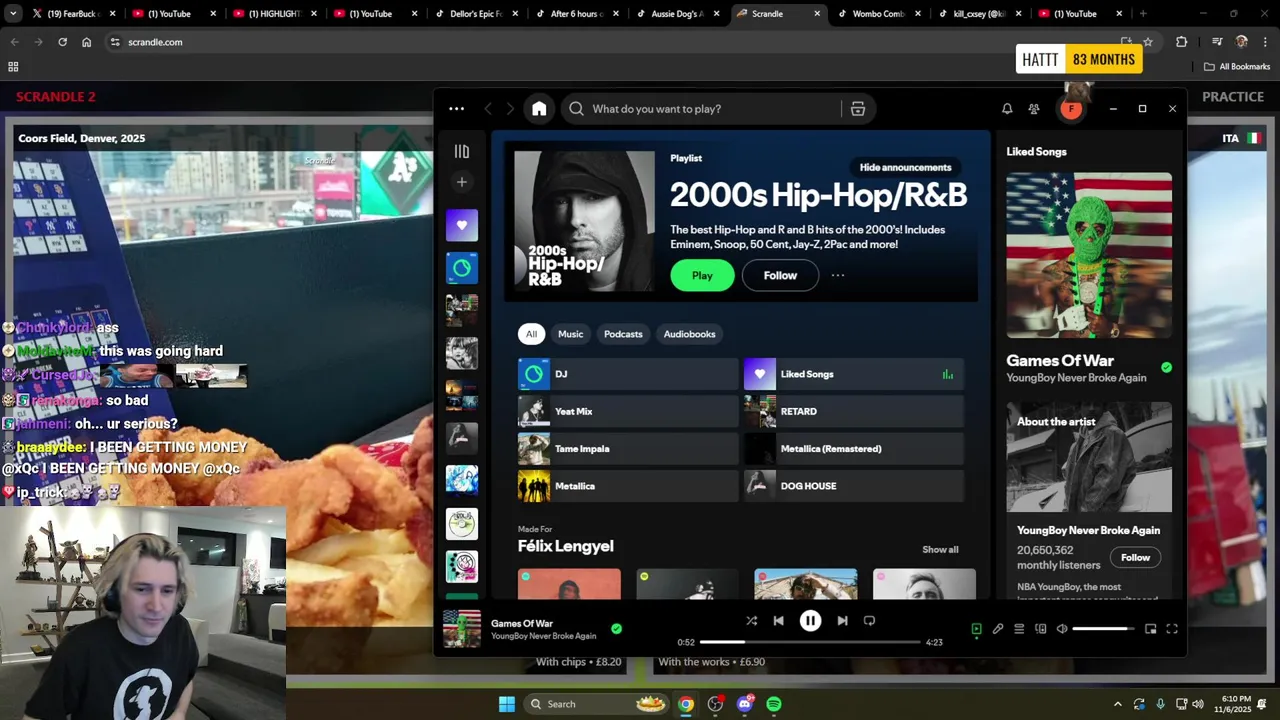Play the 2000s Hip-Hop/R&B playlist

[x=702, y=276]
